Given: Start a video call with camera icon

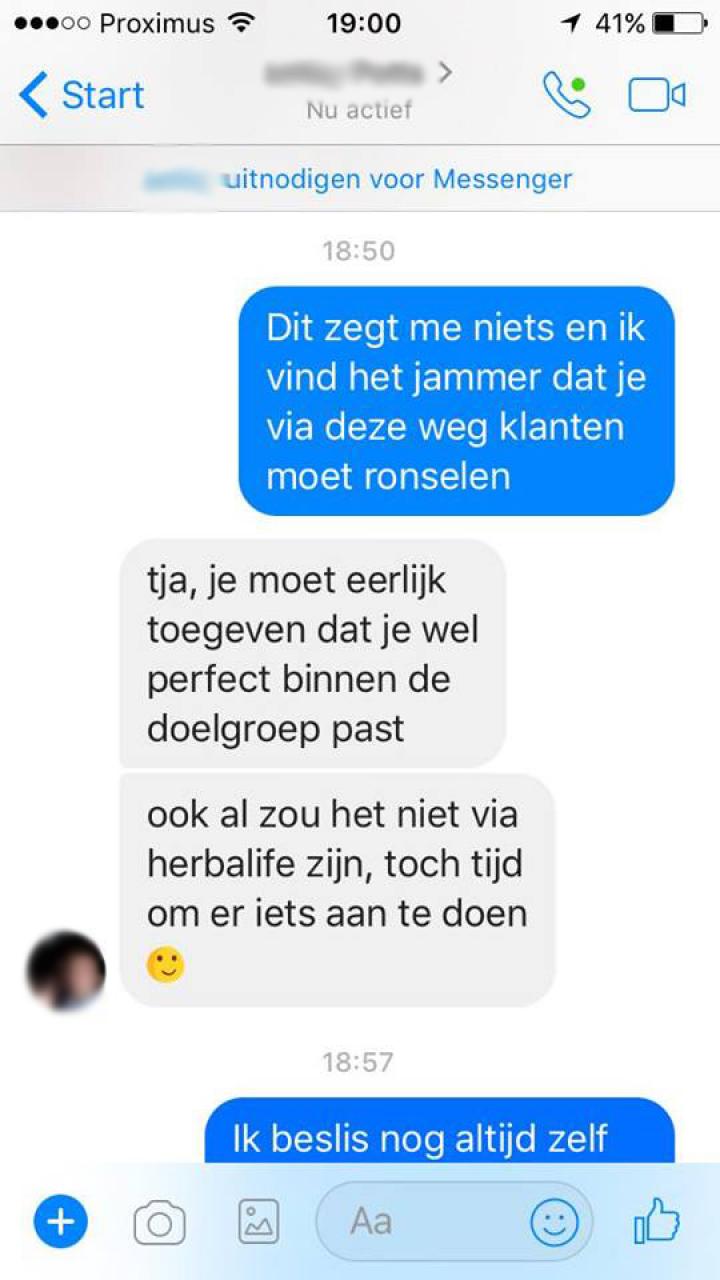Looking at the screenshot, I should click(657, 95).
